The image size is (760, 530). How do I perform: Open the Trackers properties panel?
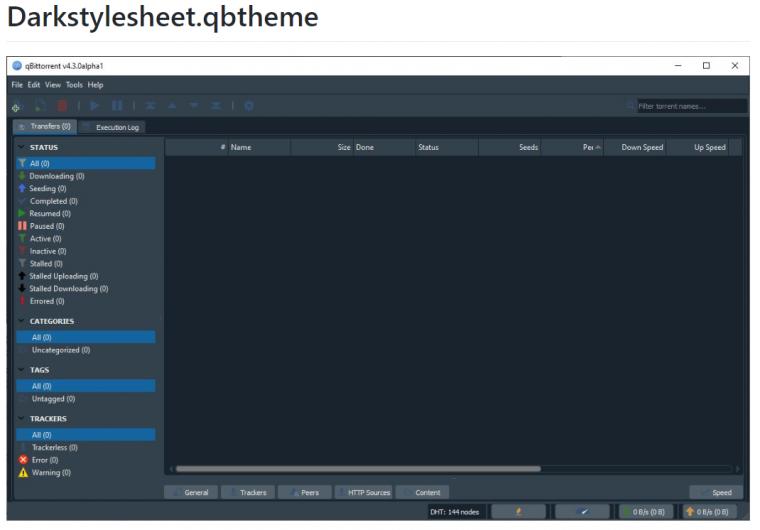pyautogui.click(x=248, y=492)
